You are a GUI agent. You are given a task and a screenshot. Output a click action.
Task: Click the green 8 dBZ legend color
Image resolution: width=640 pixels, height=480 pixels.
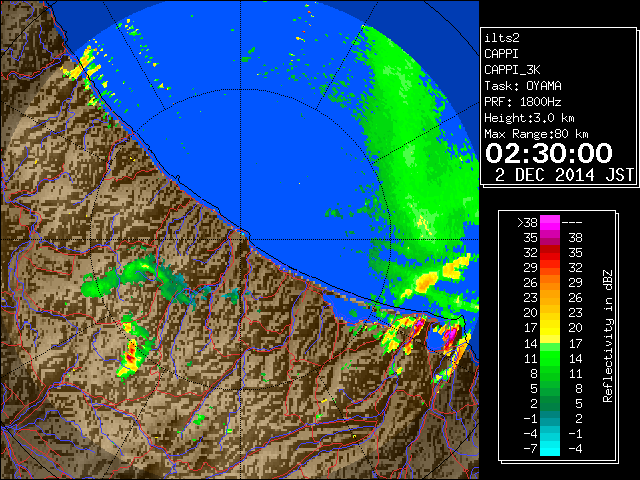550,373
